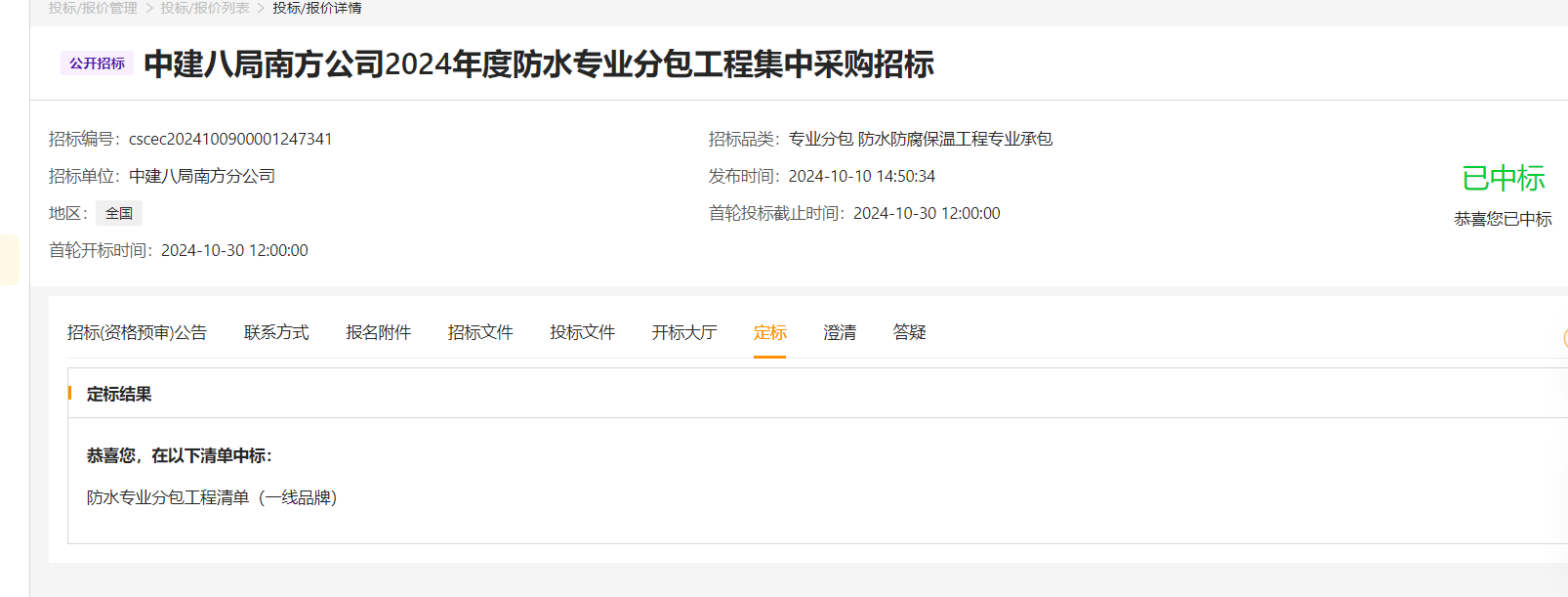This screenshot has height=597, width=1568.
Task: Click 首轮投标截止时间 value
Action: click(927, 213)
